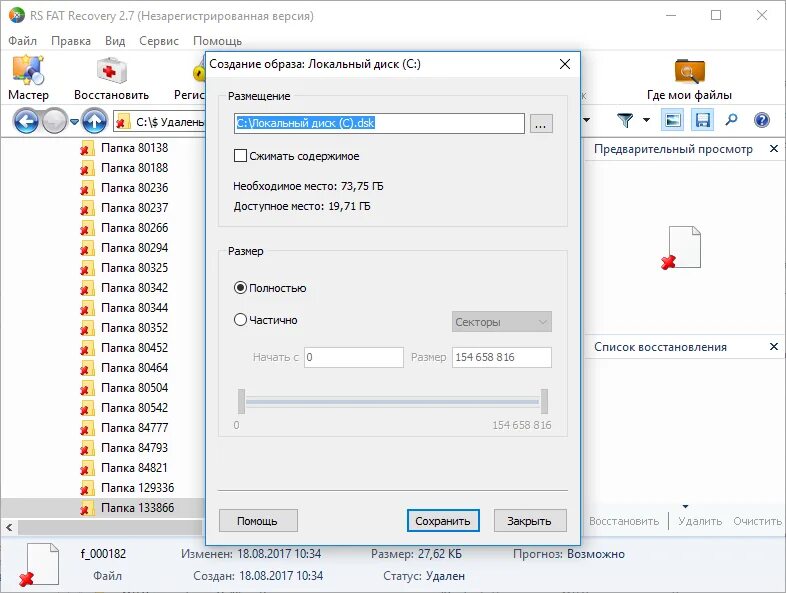Click the image file path input field
This screenshot has height=593, width=786.
pos(379,123)
